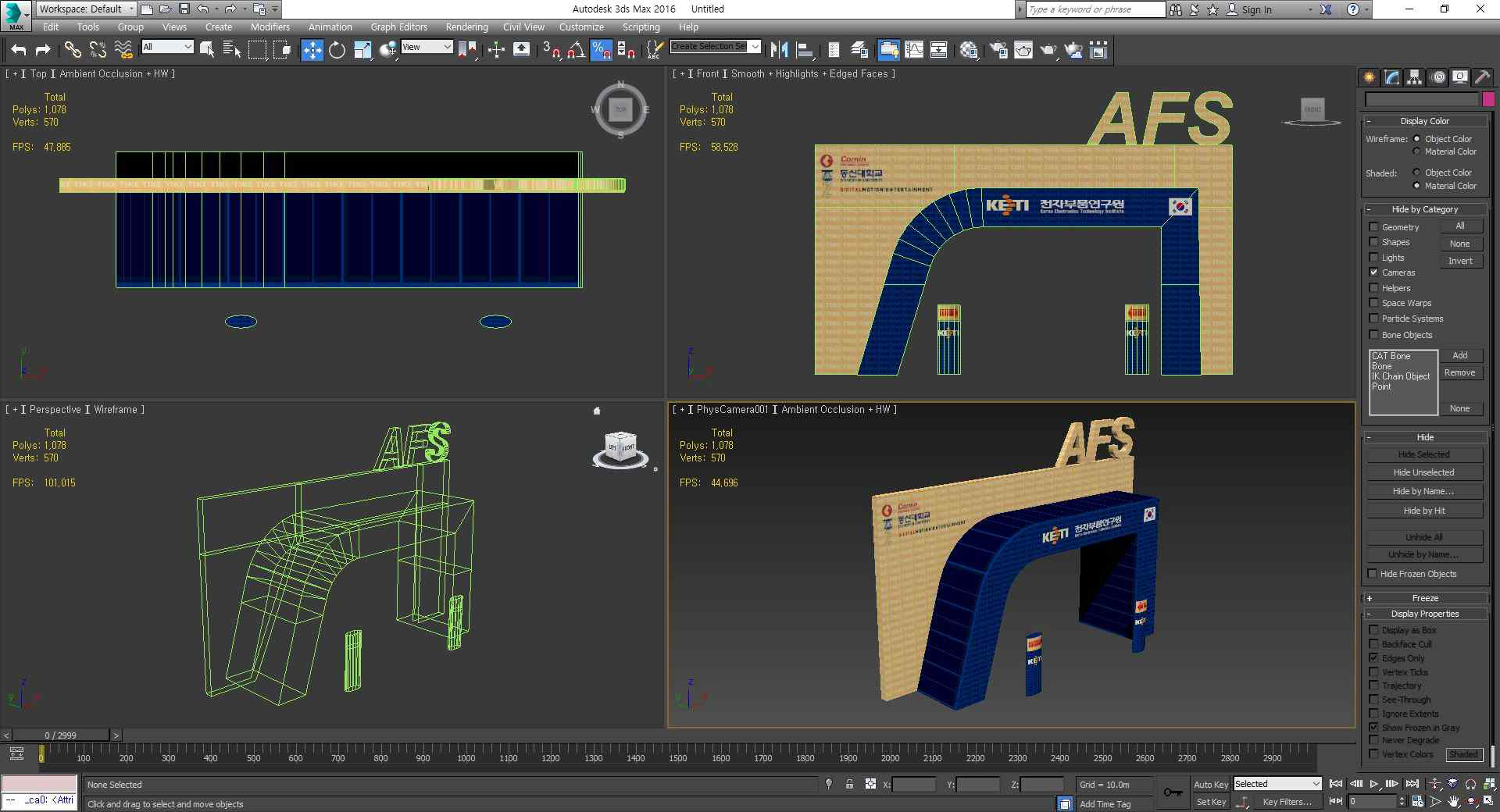Open Material Editor icon

coord(969,50)
